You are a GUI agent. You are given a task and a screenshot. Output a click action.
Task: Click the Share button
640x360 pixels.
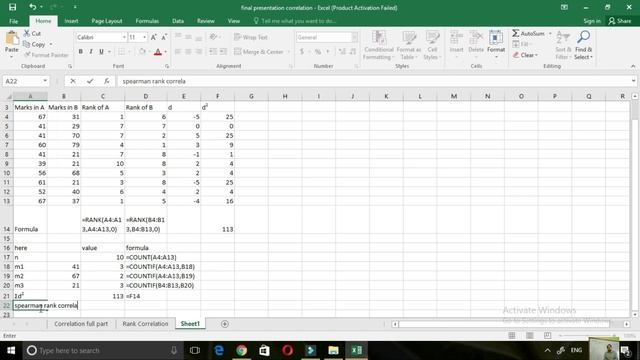tap(620, 21)
